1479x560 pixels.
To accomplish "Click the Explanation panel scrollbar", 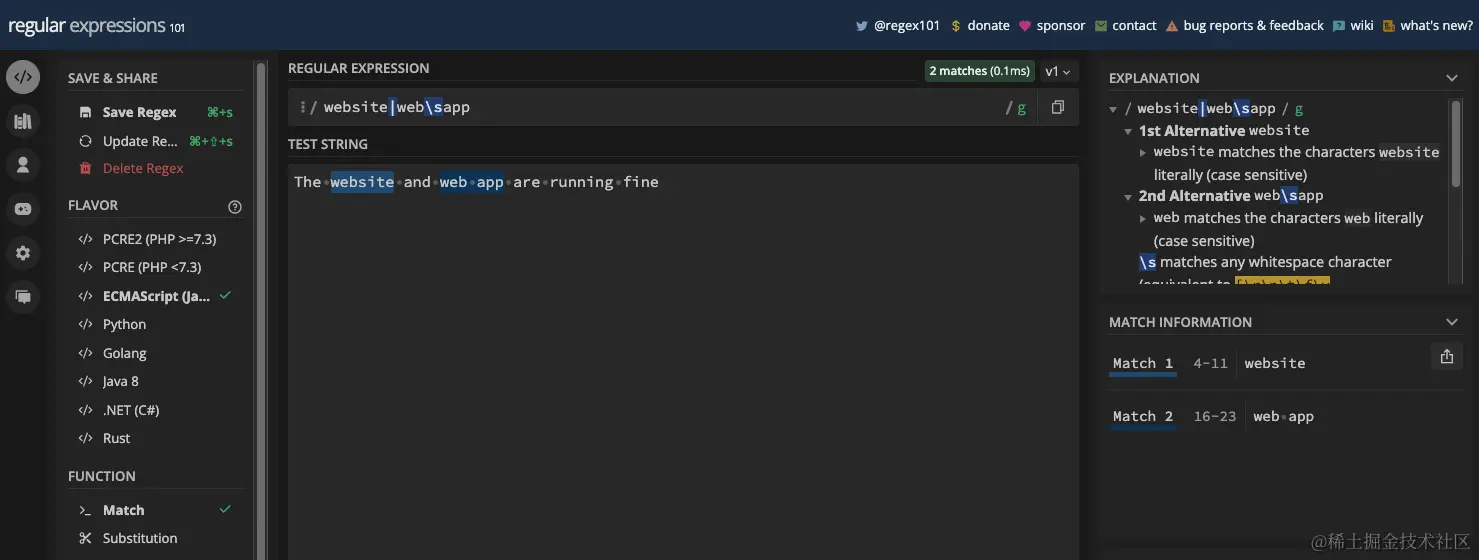I will coord(1456,143).
